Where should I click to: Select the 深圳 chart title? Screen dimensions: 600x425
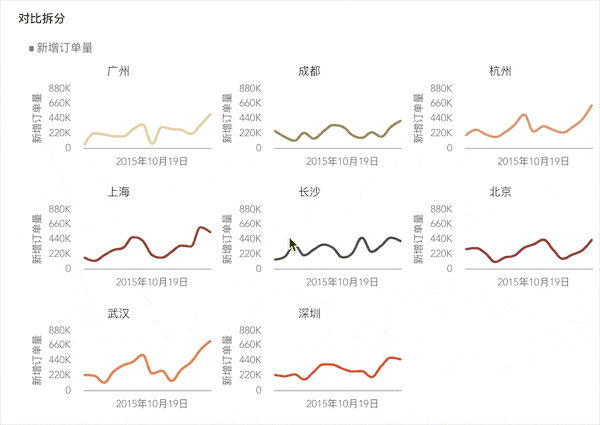(310, 314)
